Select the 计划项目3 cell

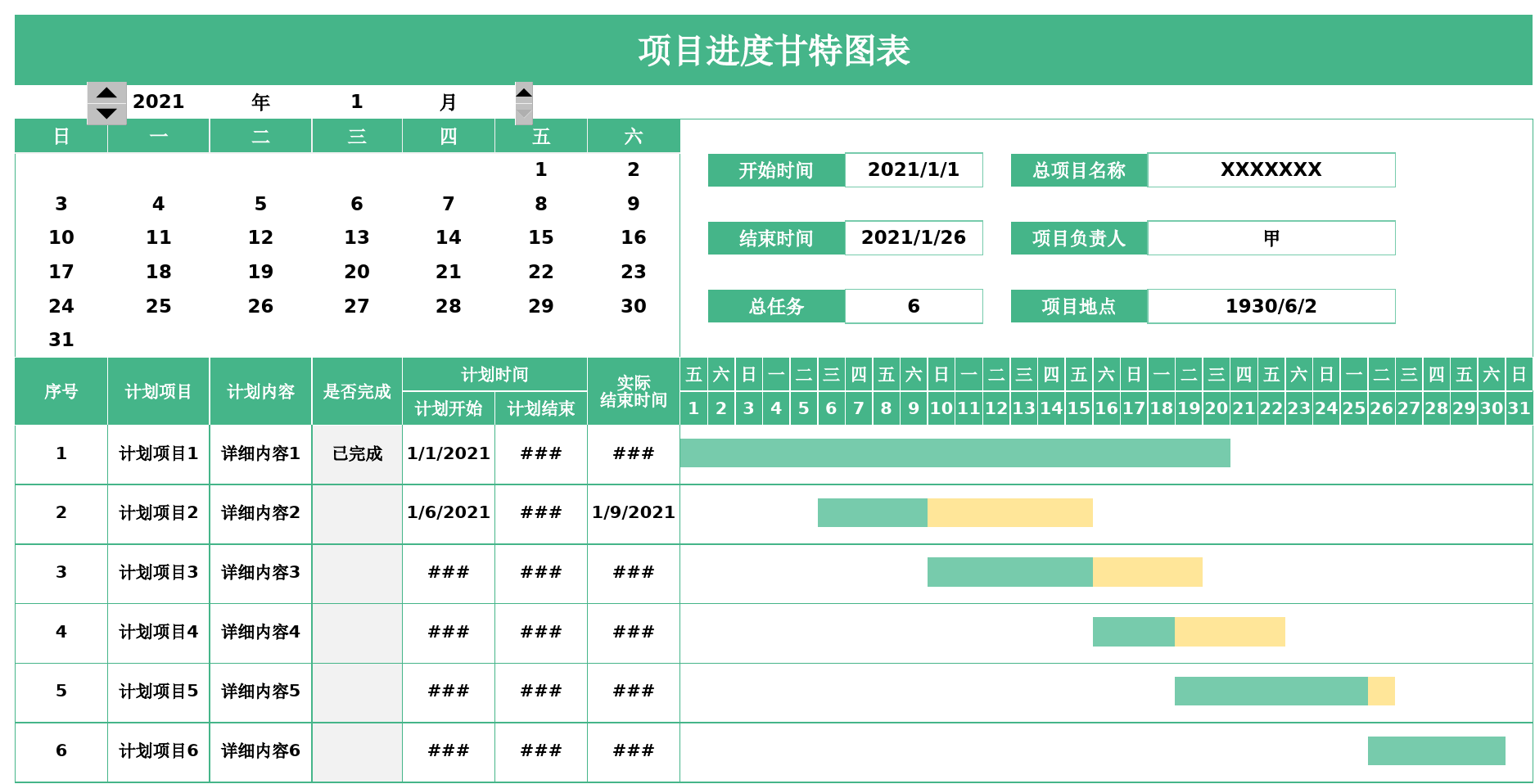158,572
